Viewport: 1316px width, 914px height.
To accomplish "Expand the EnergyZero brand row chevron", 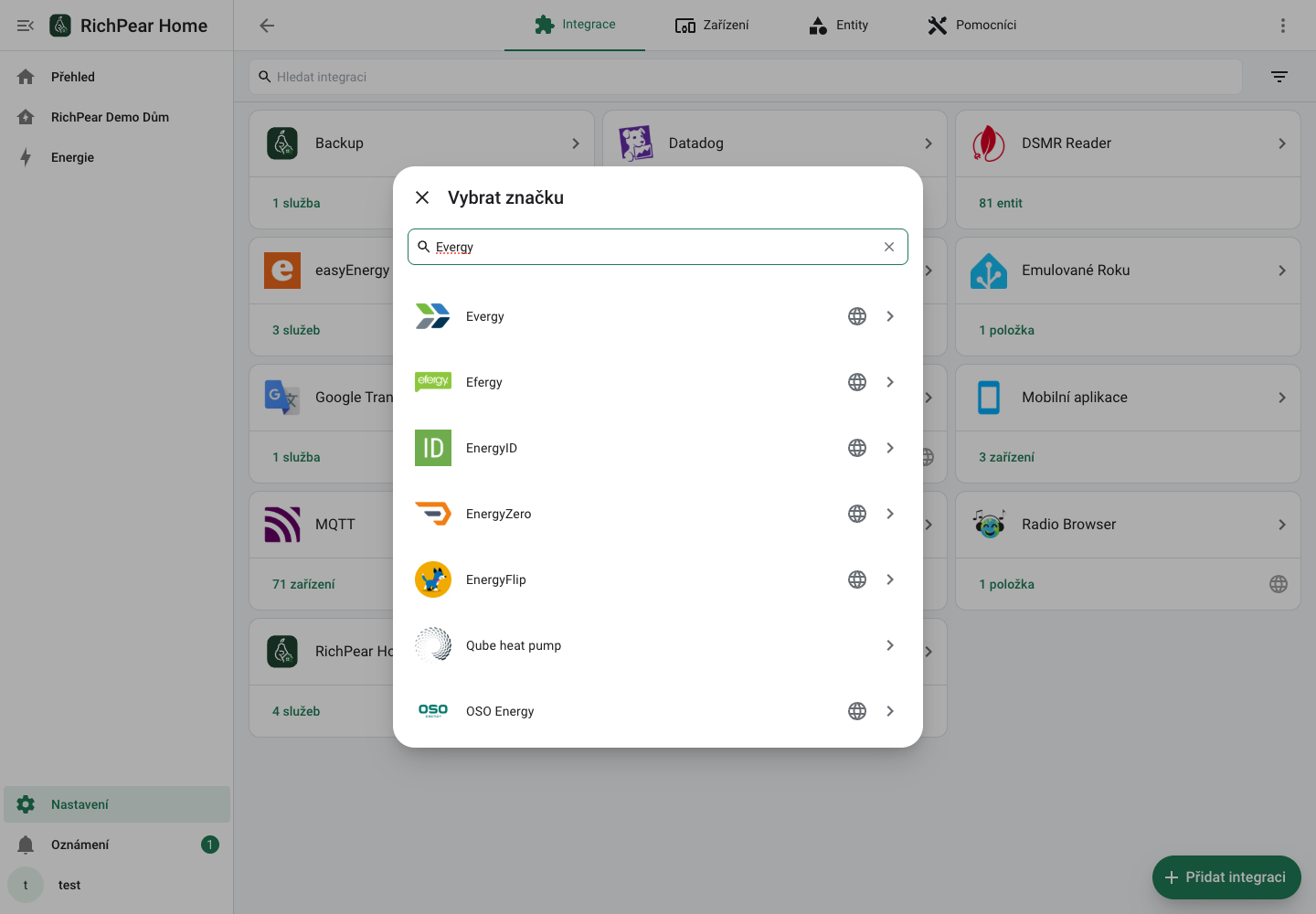I will tap(890, 514).
